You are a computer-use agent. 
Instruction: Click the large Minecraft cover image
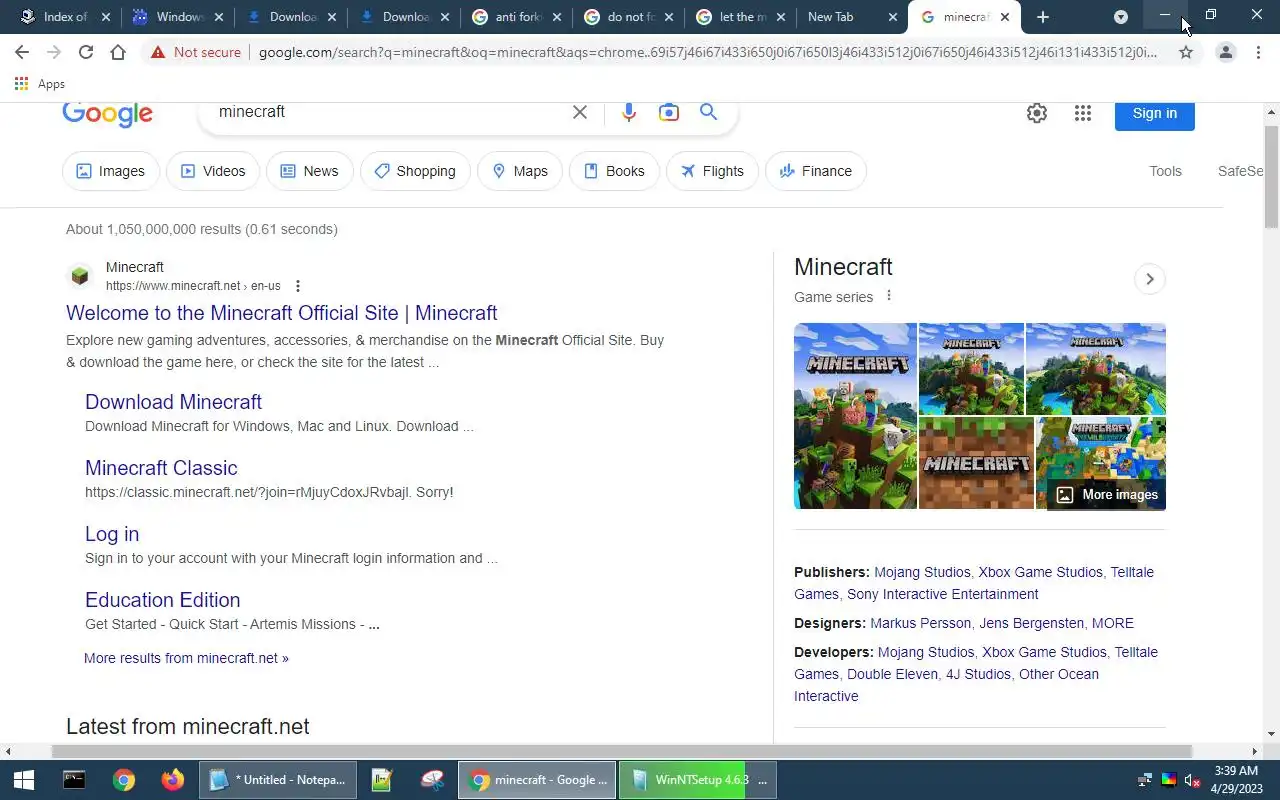coord(855,416)
